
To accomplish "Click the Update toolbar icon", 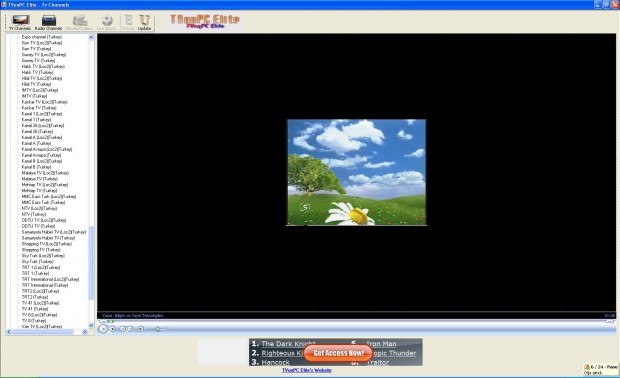I will coord(144,22).
